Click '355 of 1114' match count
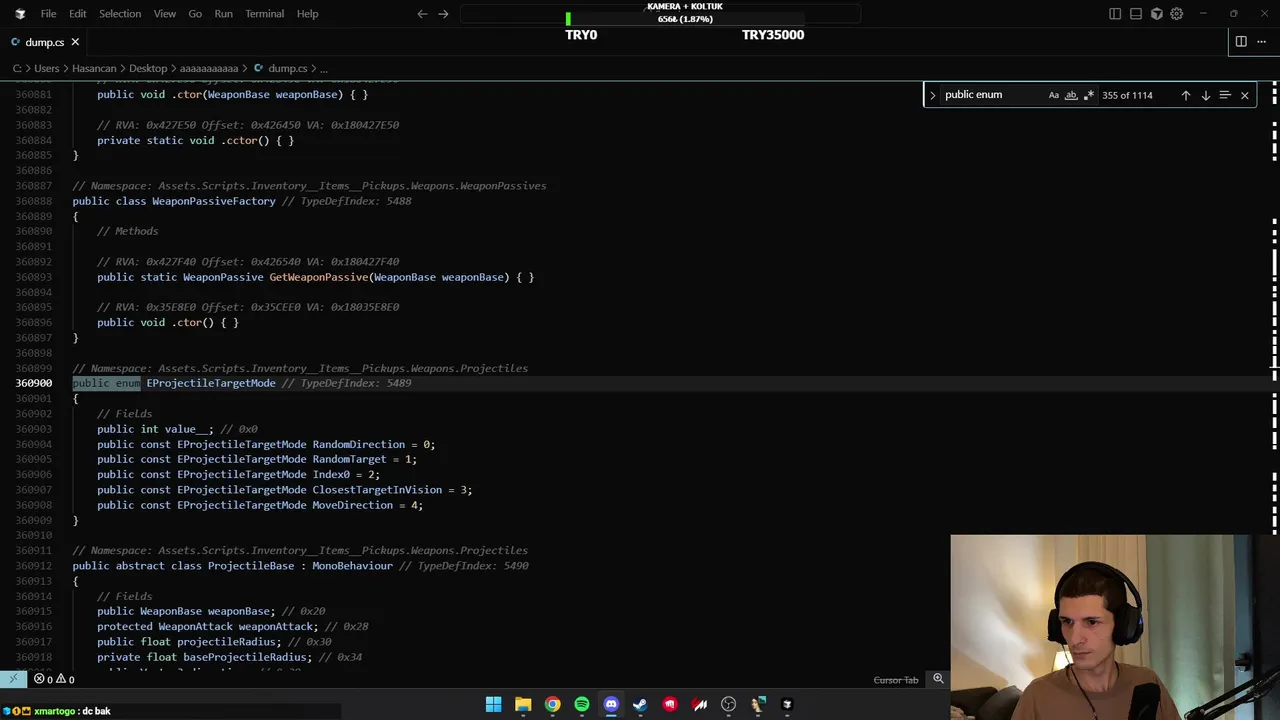1280x720 pixels. point(1127,95)
